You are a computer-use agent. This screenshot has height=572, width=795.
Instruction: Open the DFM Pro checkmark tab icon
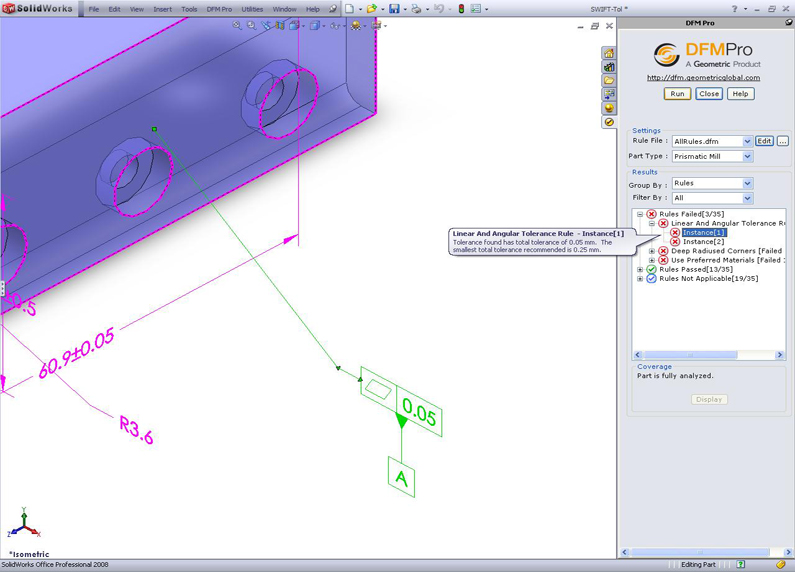point(609,122)
